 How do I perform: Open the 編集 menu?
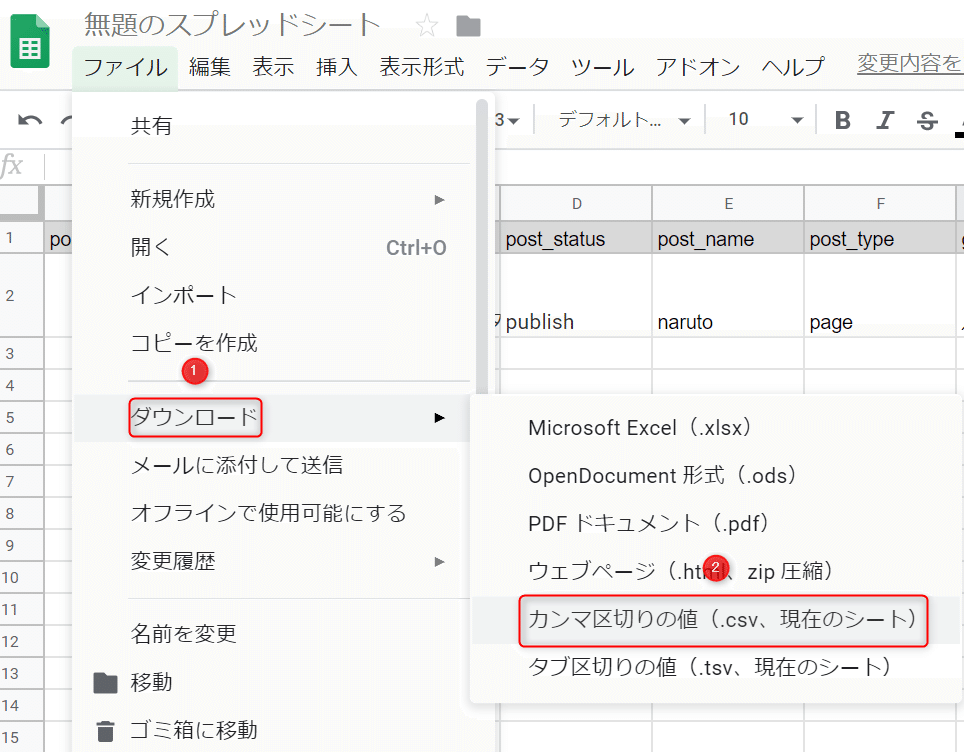pos(210,67)
